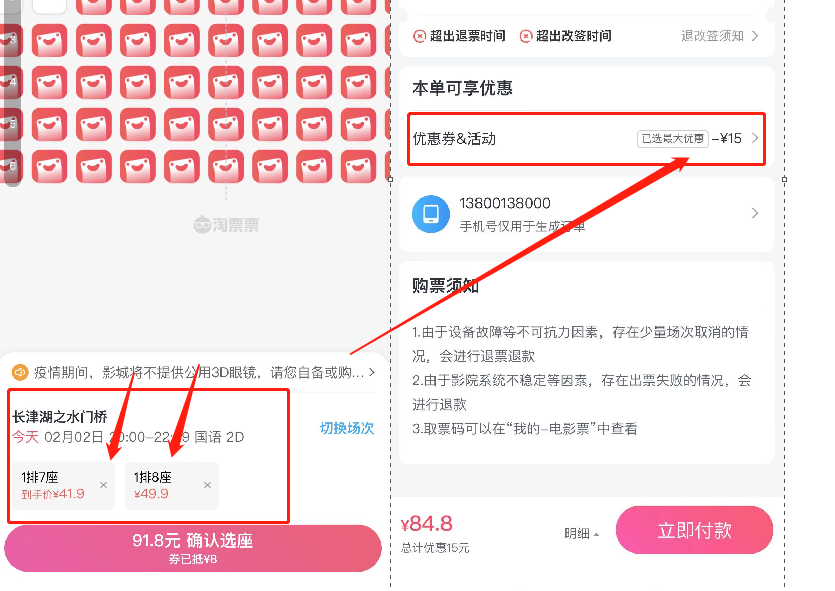Click the ¥84.8 total price
Image resolution: width=835 pixels, height=591 pixels.
tap(427, 524)
